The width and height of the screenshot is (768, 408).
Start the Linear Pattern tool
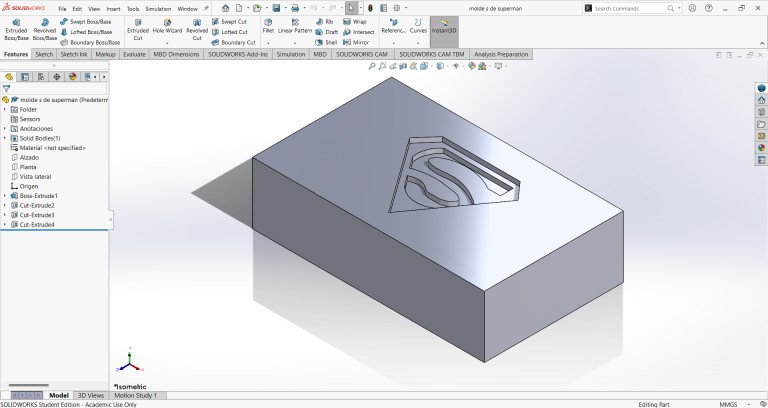(x=295, y=27)
